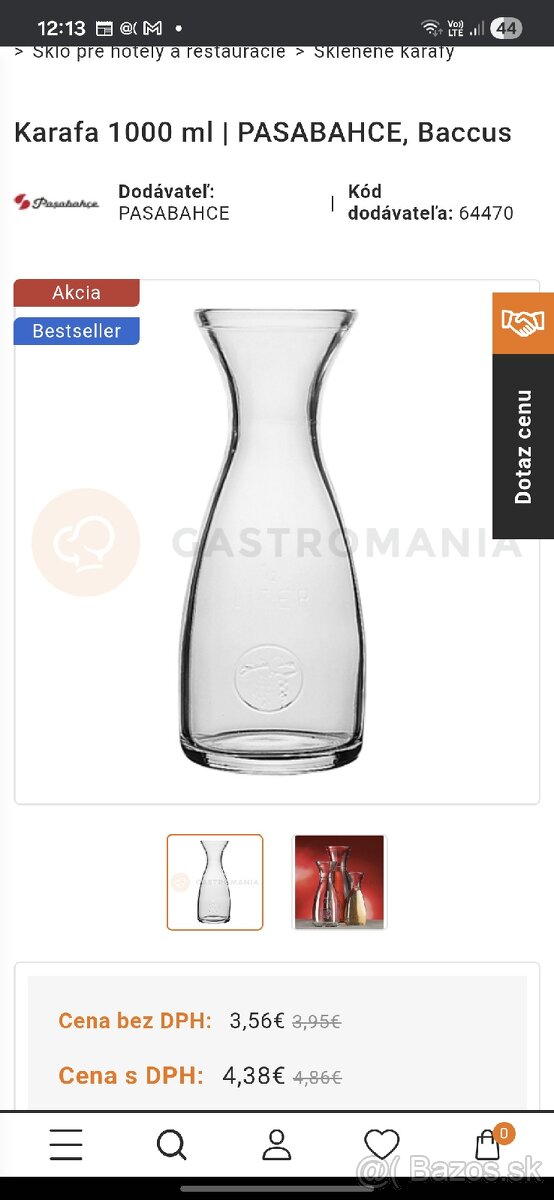Open the wishlist heart icon
The height and width of the screenshot is (1200, 554).
pos(381,1145)
